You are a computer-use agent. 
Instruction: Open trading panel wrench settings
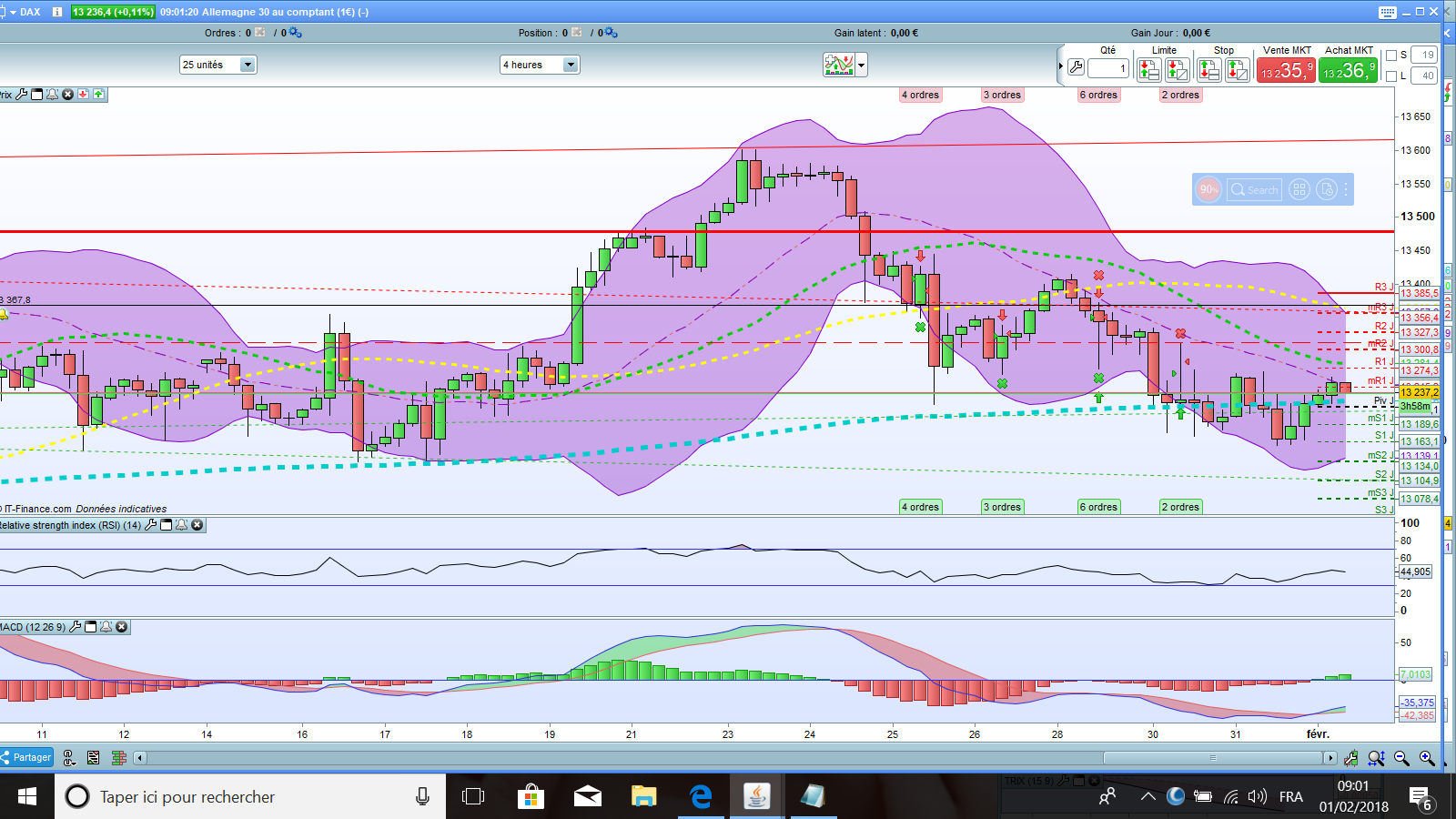[1076, 68]
